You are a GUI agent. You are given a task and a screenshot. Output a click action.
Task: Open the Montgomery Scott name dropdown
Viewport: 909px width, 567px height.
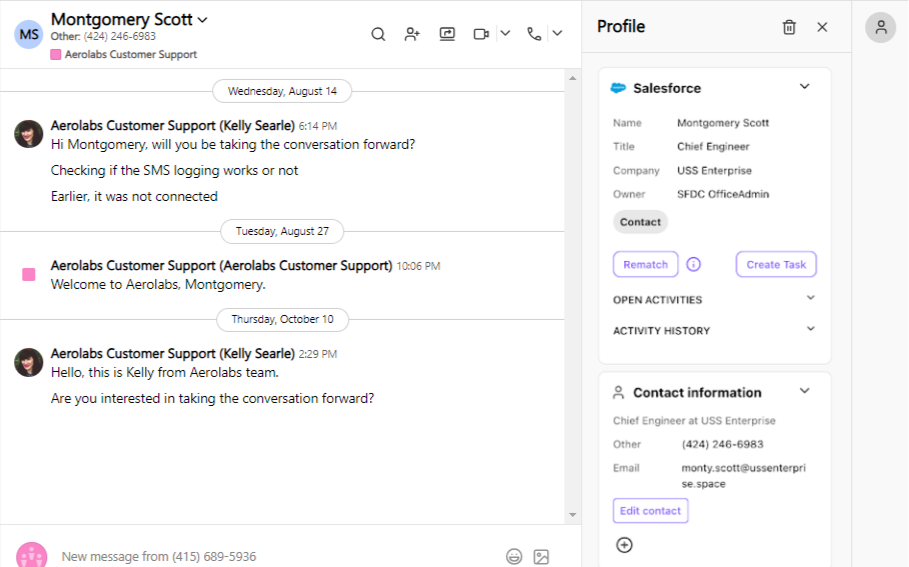[x=202, y=20]
